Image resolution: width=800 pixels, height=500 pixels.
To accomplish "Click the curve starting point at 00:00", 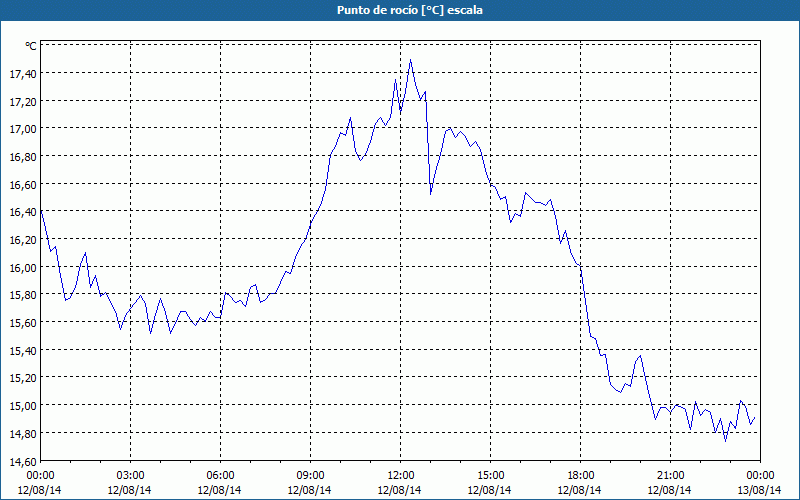I will pyautogui.click(x=41, y=210).
